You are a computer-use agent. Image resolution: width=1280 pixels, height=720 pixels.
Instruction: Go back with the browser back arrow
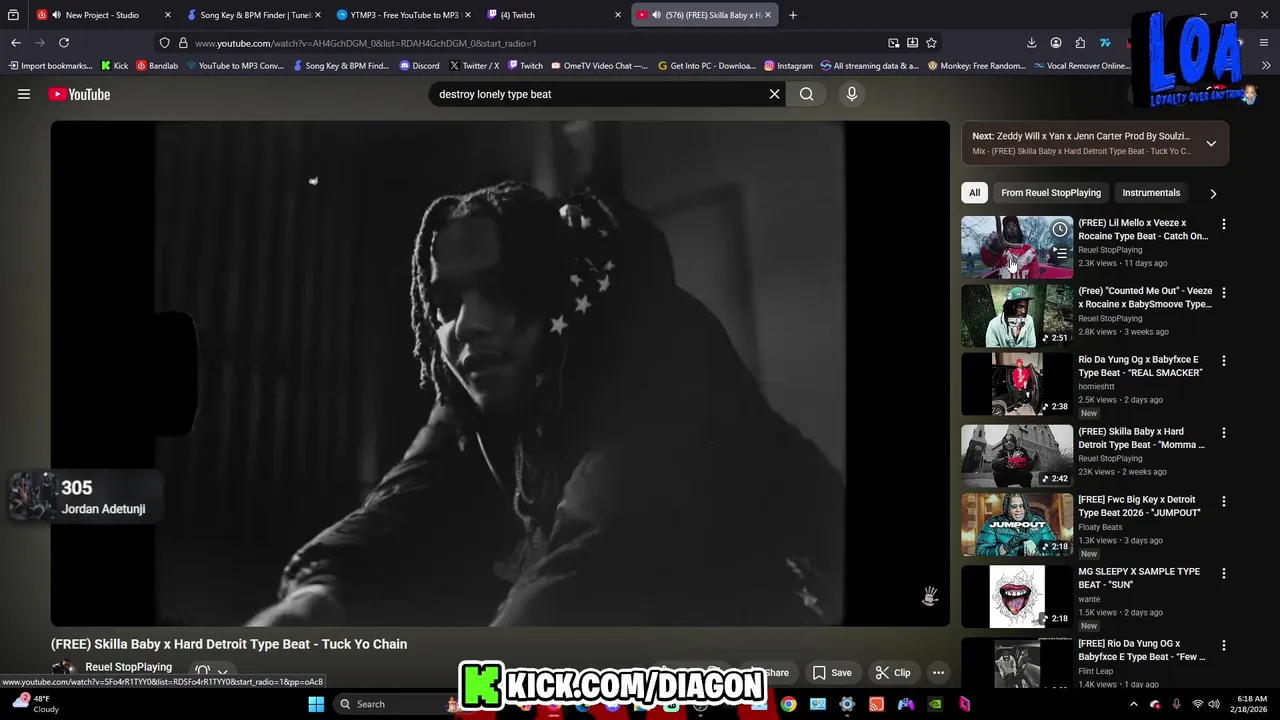(16, 43)
